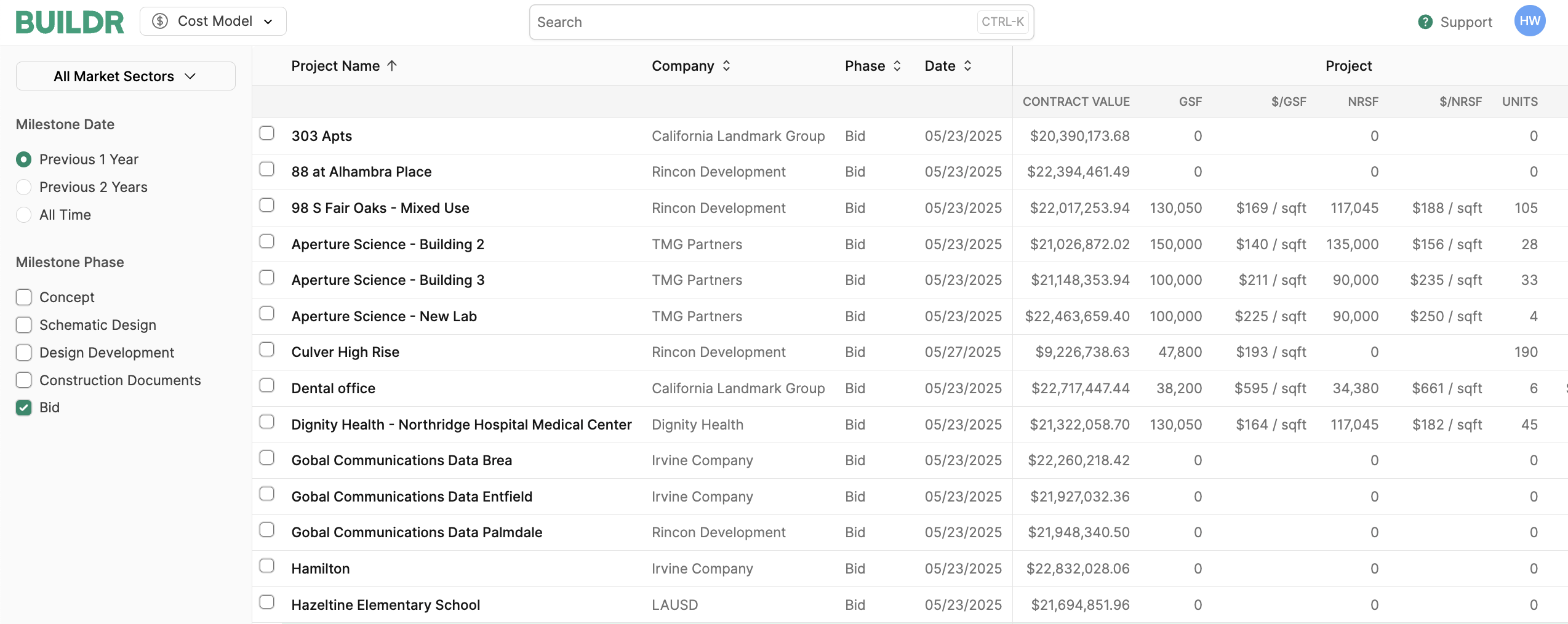Select Gobal Communications Data Entfield checkbox
The height and width of the screenshot is (624, 1568).
point(266,494)
